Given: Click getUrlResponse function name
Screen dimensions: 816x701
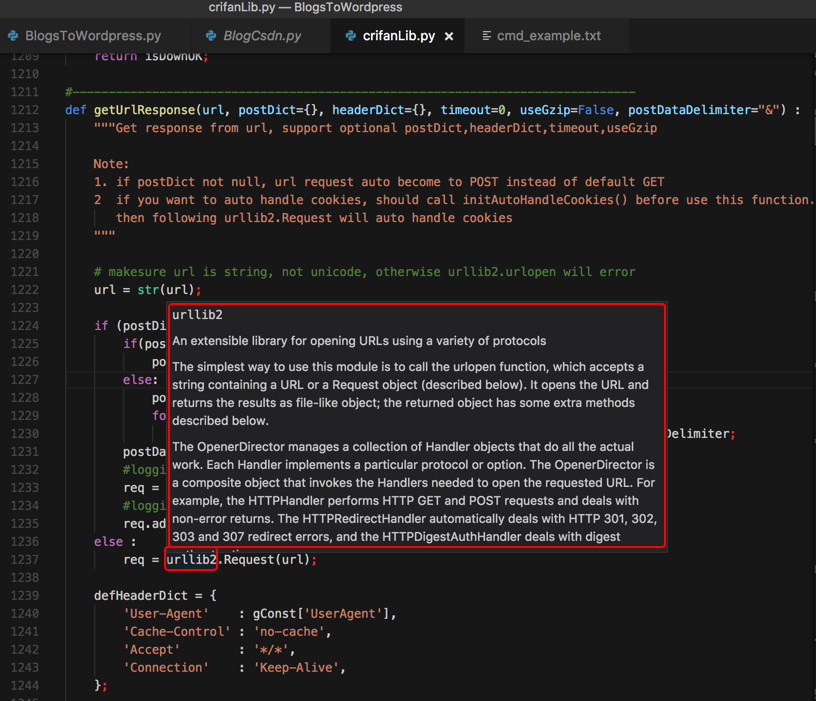Looking at the screenshot, I should [x=144, y=110].
